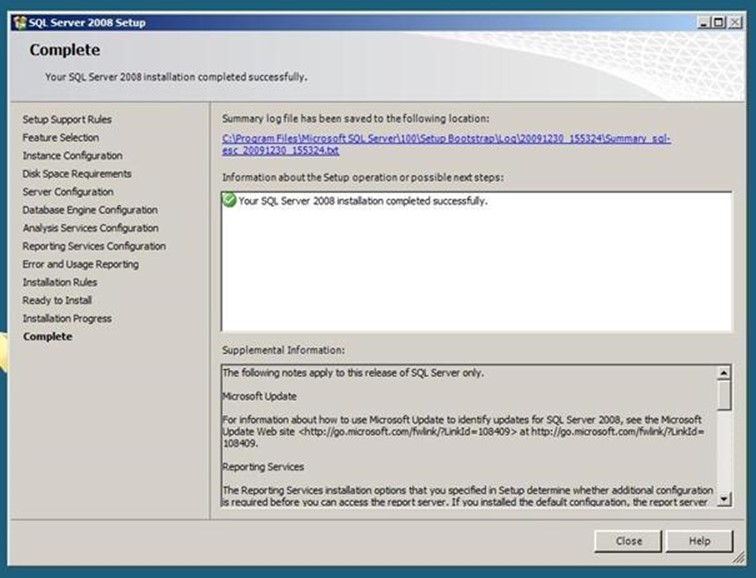Click the green success checkmark icon
Viewport: 756px width, 578px height.
coord(230,200)
